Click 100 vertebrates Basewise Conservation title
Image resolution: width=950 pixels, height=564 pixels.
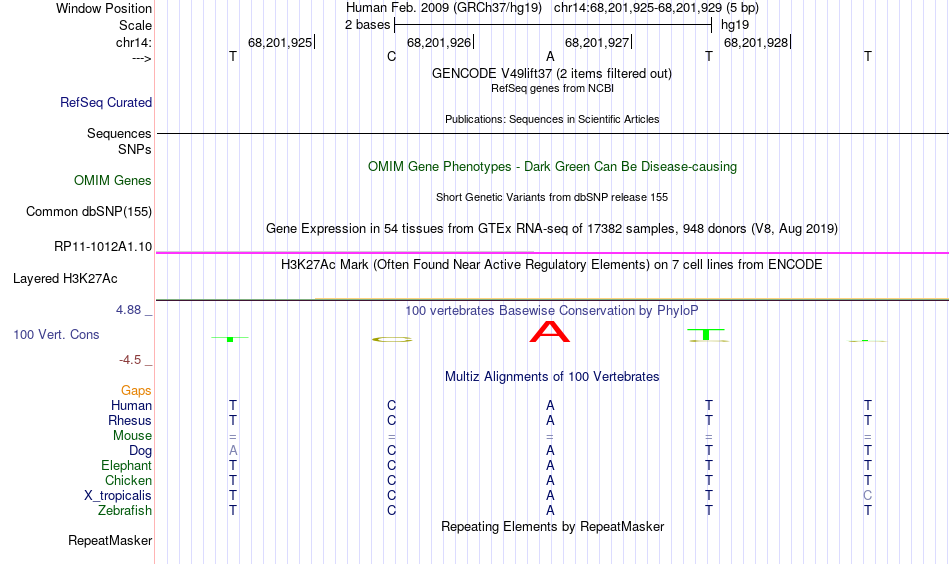point(552,311)
